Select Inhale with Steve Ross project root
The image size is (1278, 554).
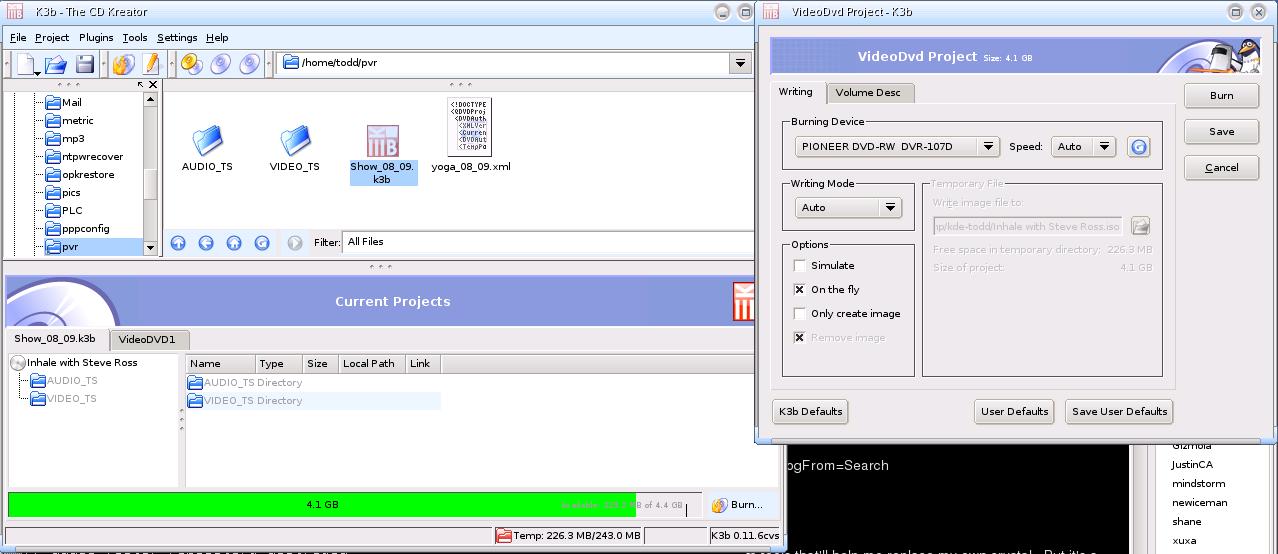(x=74, y=363)
